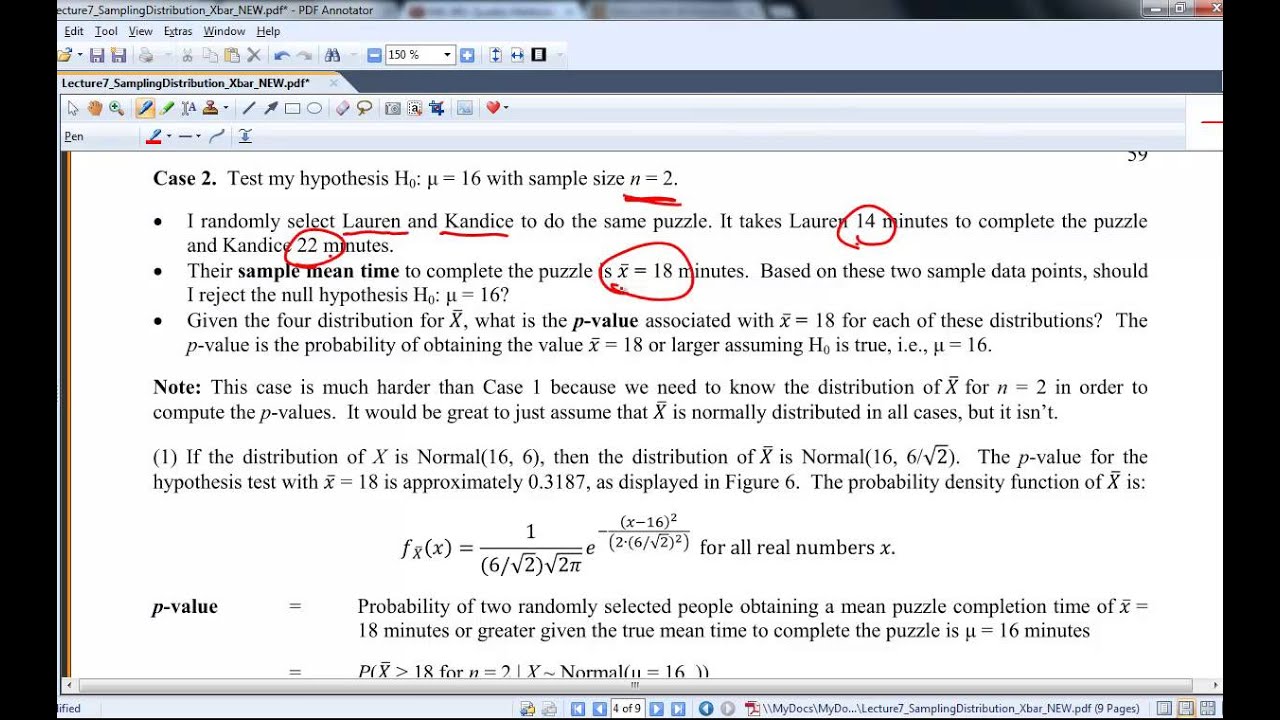The width and height of the screenshot is (1280, 720).
Task: Undo the last annotation
Action: tap(282, 55)
